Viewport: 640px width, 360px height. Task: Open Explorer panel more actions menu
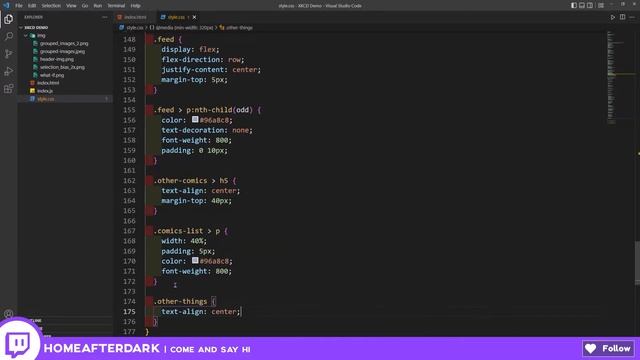[105, 17]
